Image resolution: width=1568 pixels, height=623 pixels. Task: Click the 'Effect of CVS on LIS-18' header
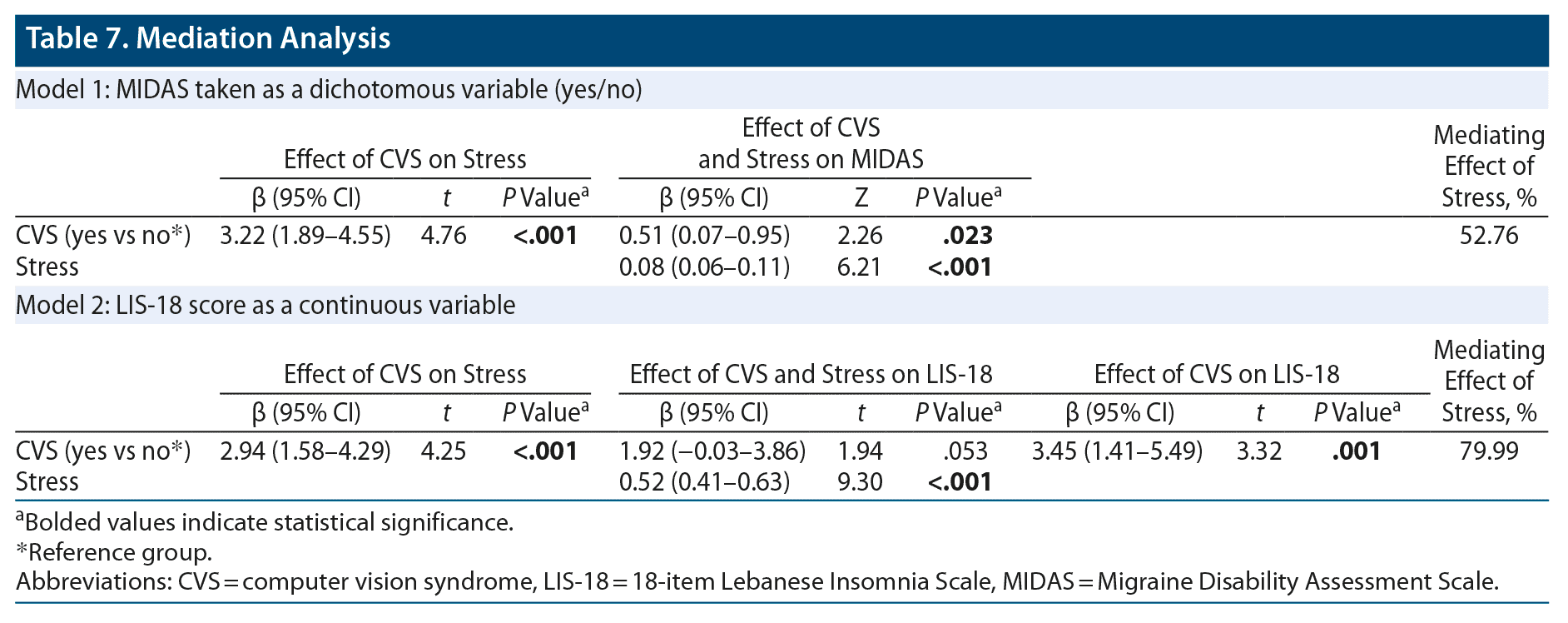point(1216,374)
